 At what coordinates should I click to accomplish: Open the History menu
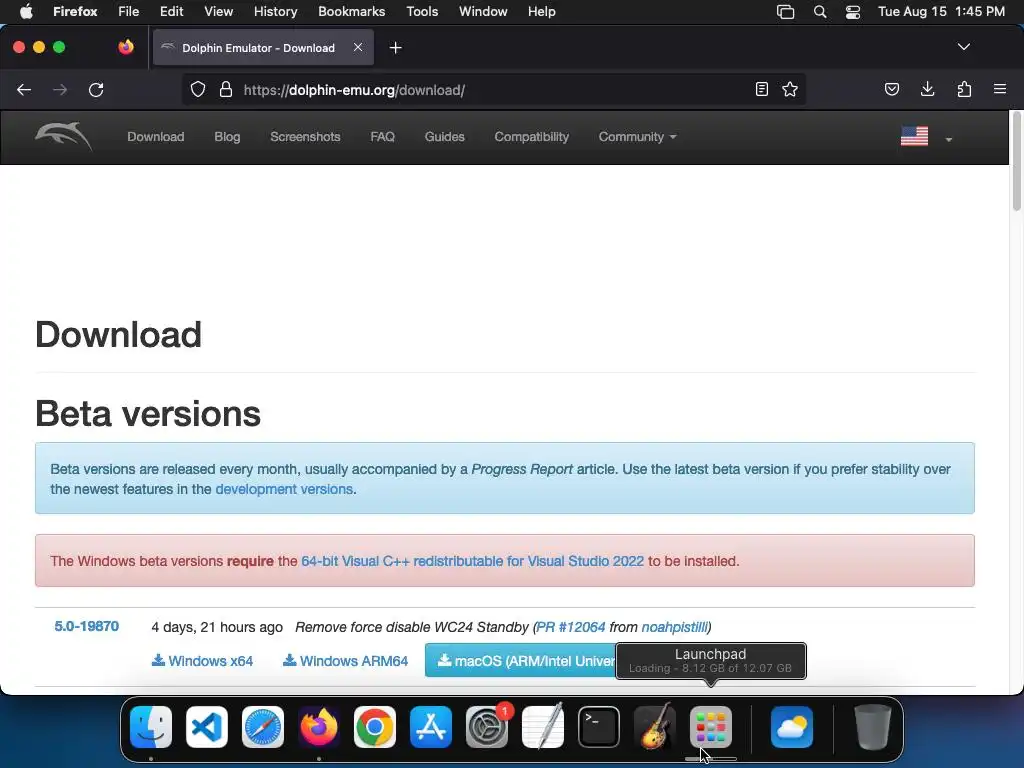point(276,12)
